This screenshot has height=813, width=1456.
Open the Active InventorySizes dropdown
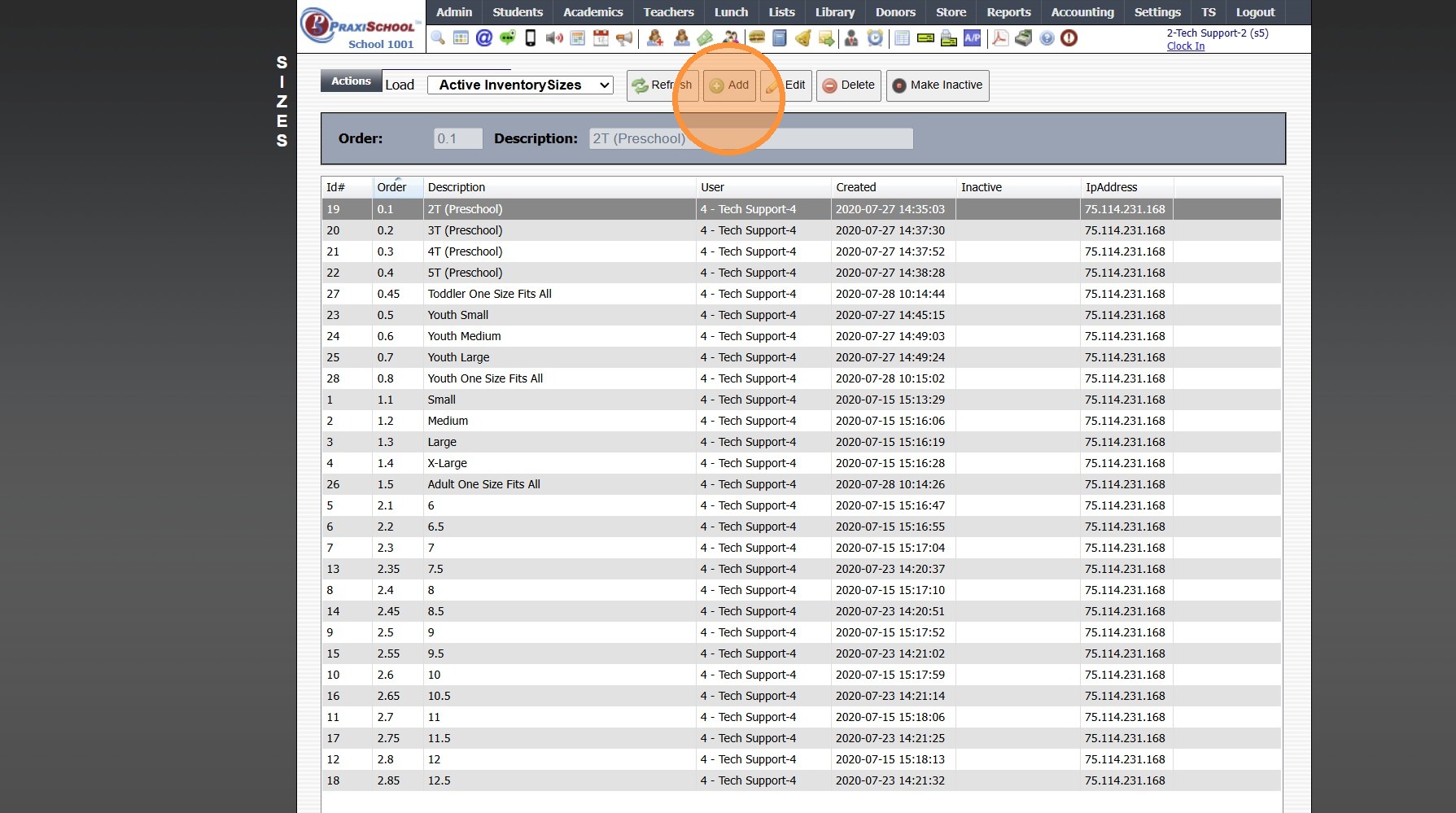[520, 85]
